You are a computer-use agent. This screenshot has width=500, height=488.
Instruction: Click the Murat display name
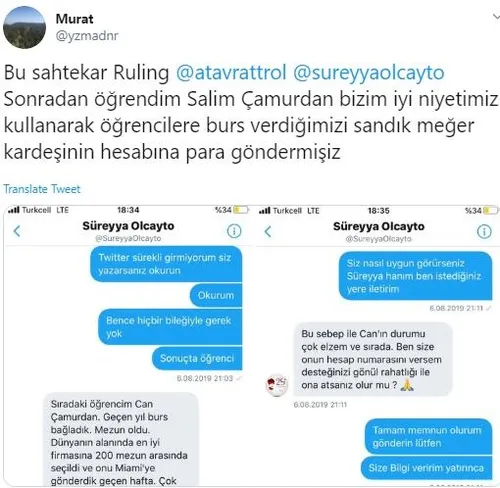click(x=74, y=19)
